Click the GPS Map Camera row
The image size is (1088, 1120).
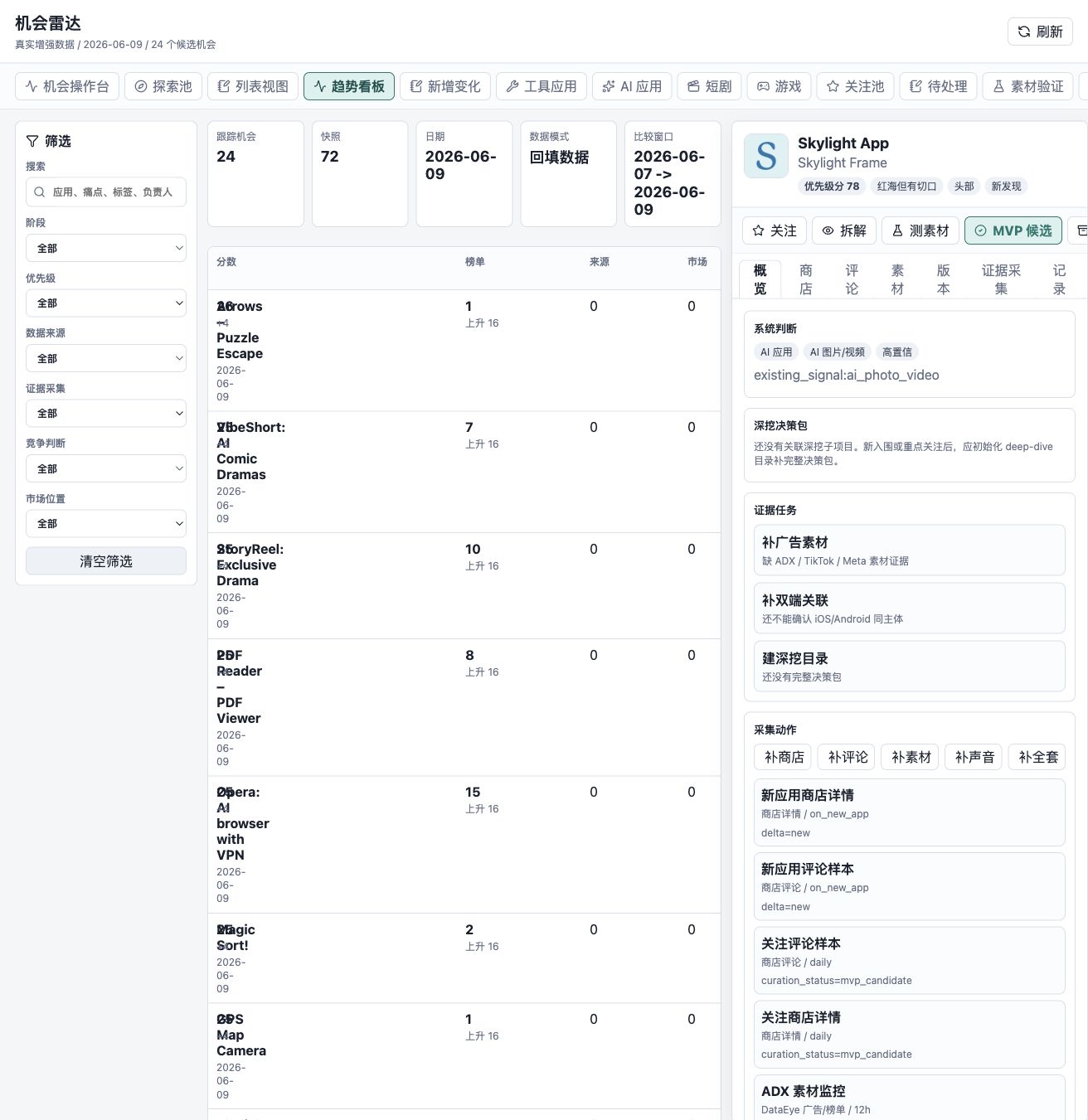tap(464, 1056)
